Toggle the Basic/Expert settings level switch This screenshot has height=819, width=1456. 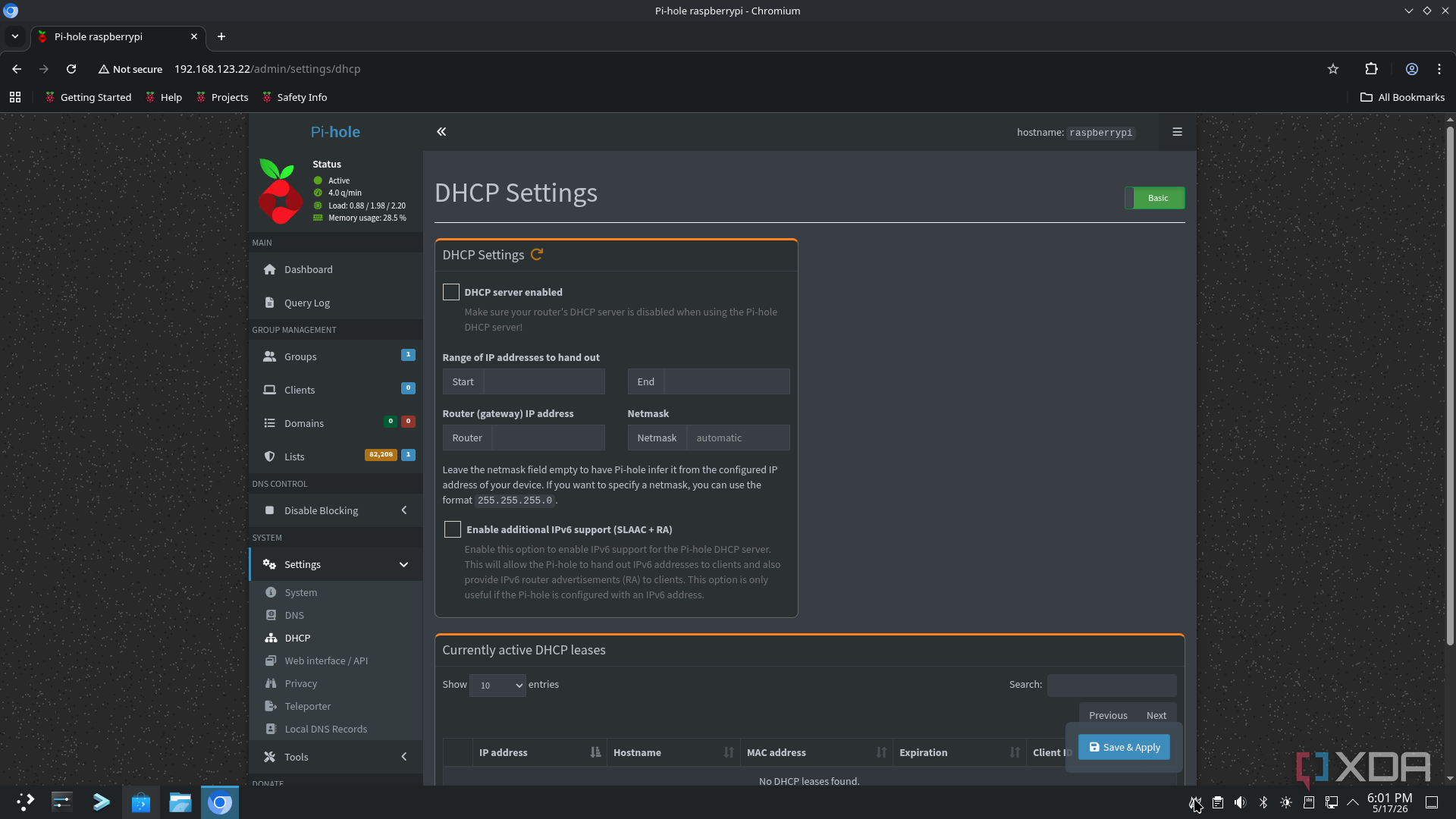point(1154,199)
